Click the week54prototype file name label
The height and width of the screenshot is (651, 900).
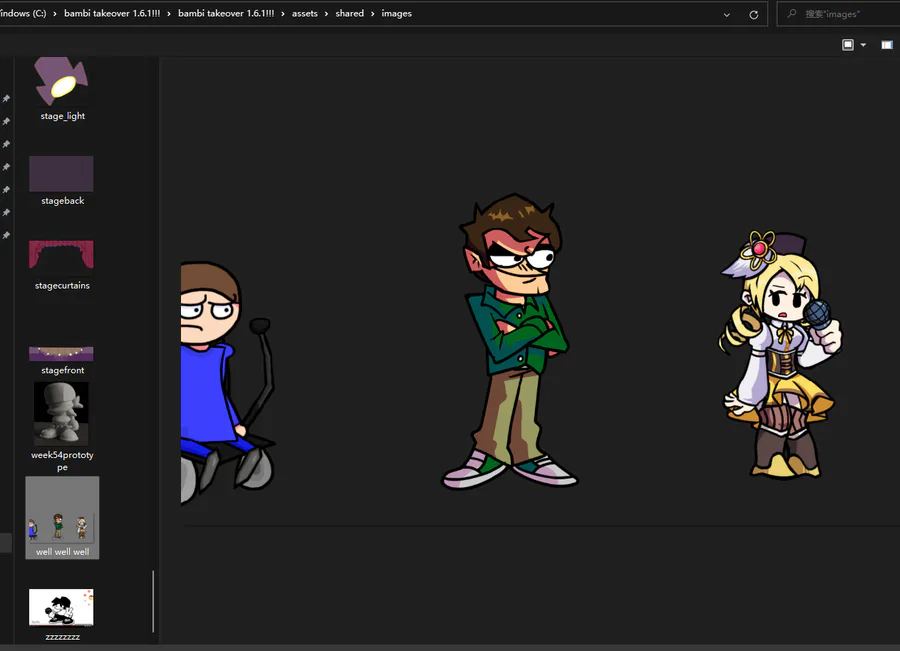pyautogui.click(x=63, y=461)
